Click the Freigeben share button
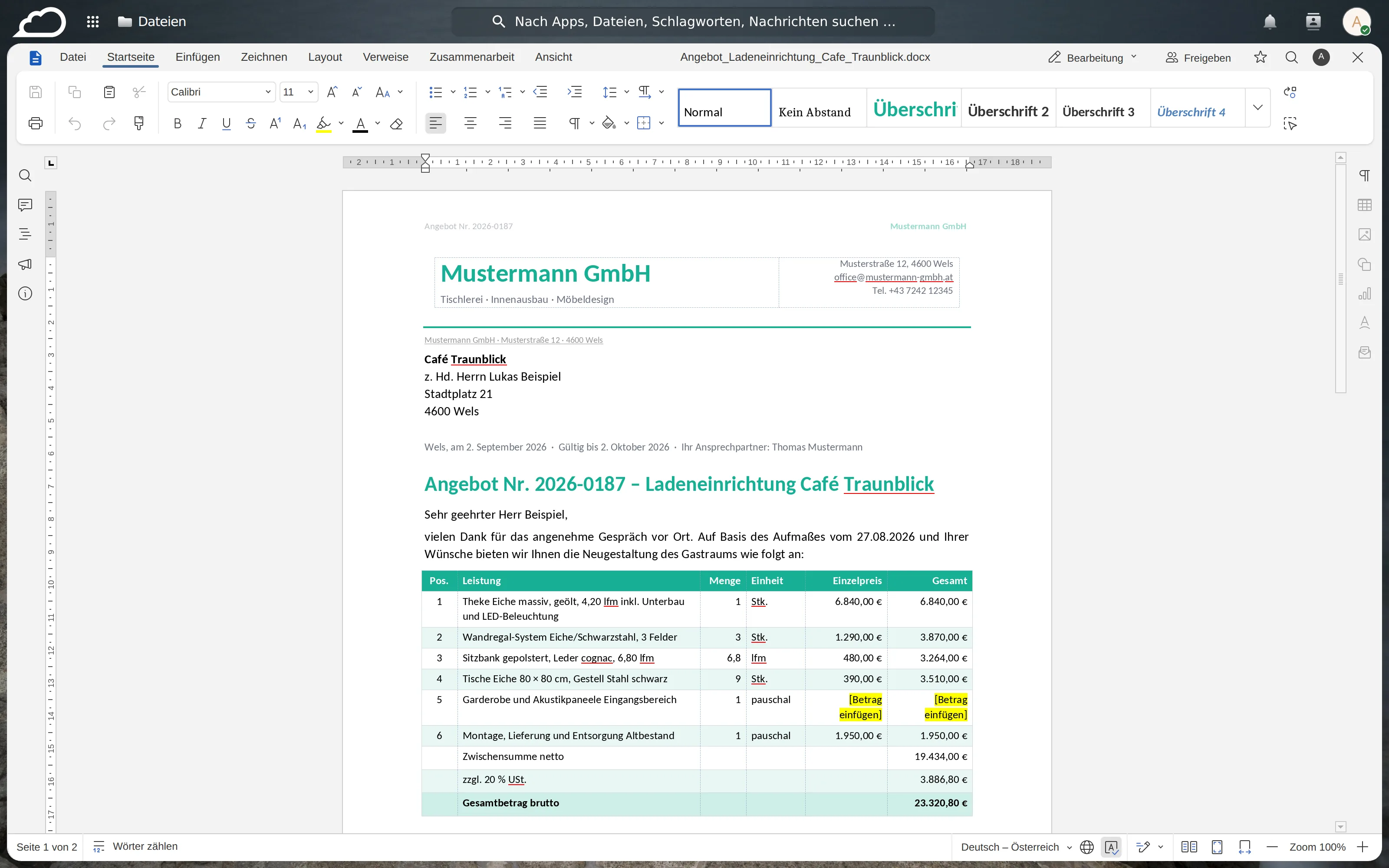The height and width of the screenshot is (868, 1389). tap(1198, 57)
